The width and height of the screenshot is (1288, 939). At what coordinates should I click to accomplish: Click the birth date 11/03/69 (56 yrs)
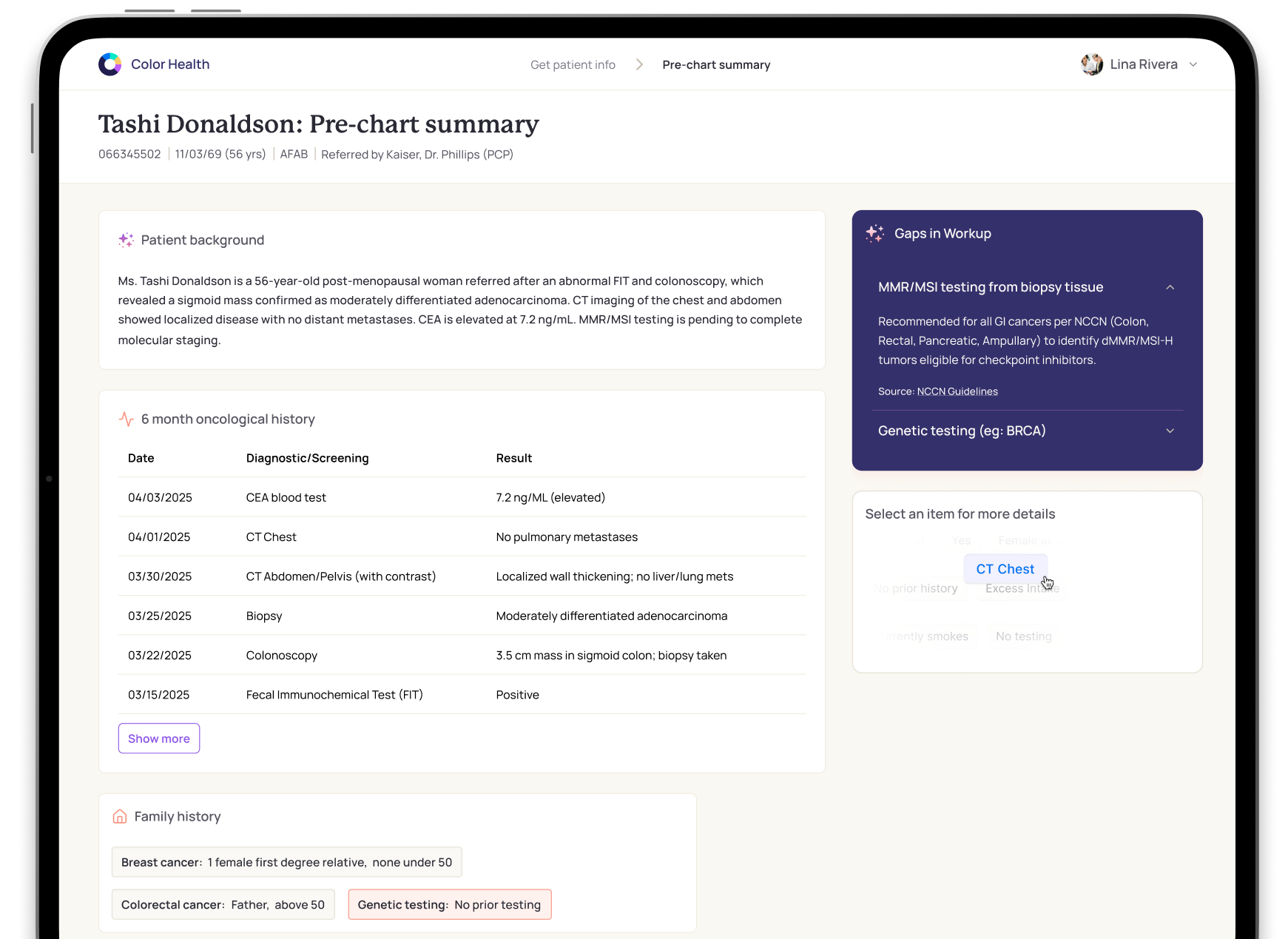[220, 154]
